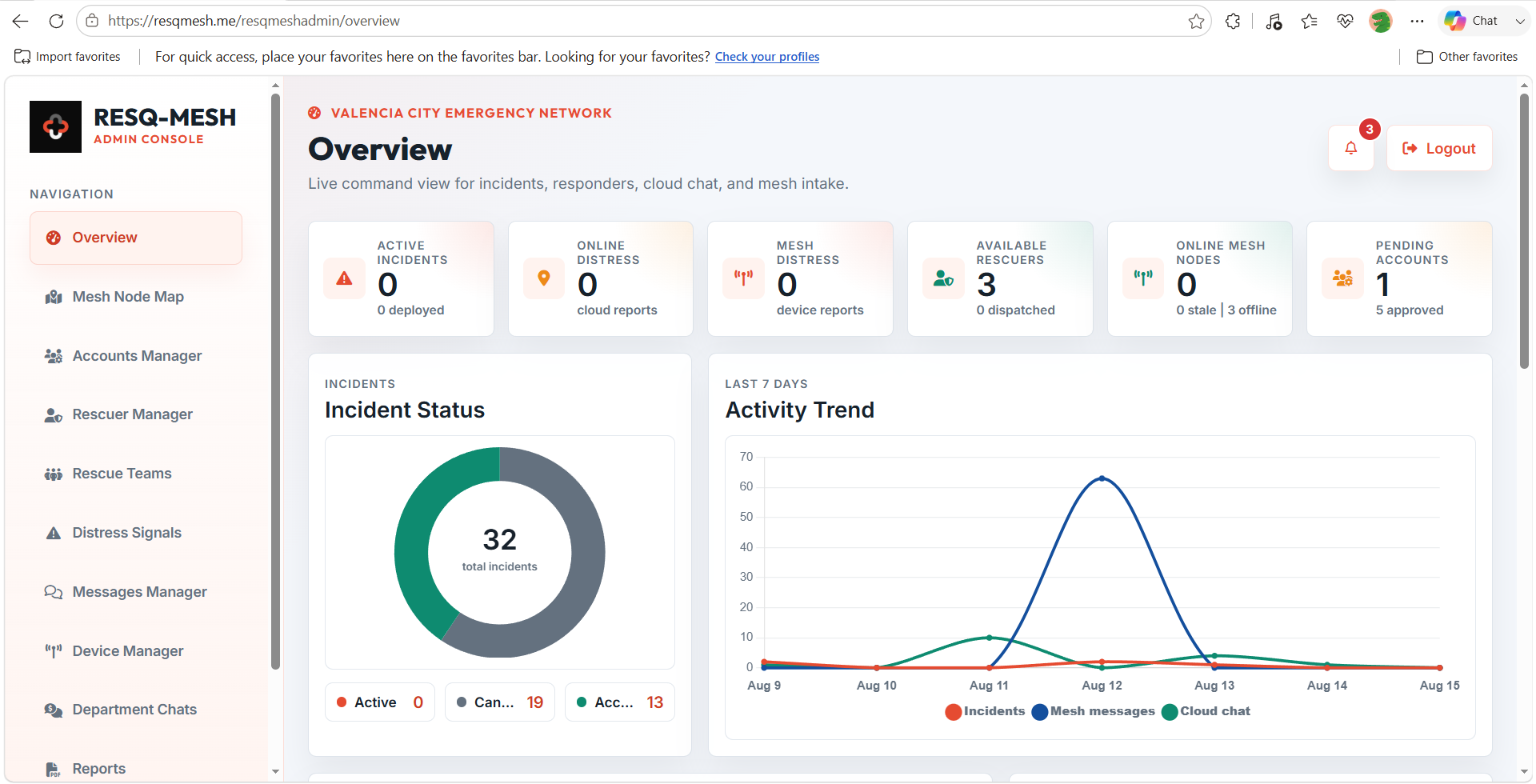Image resolution: width=1536 pixels, height=784 pixels.
Task: Open the notifications bell
Action: tap(1351, 148)
